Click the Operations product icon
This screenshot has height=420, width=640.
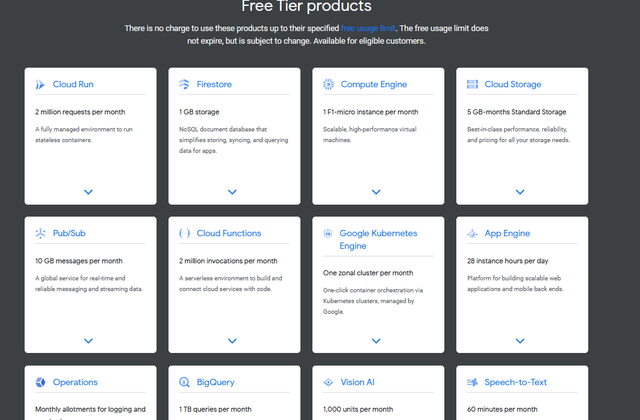click(x=40, y=382)
